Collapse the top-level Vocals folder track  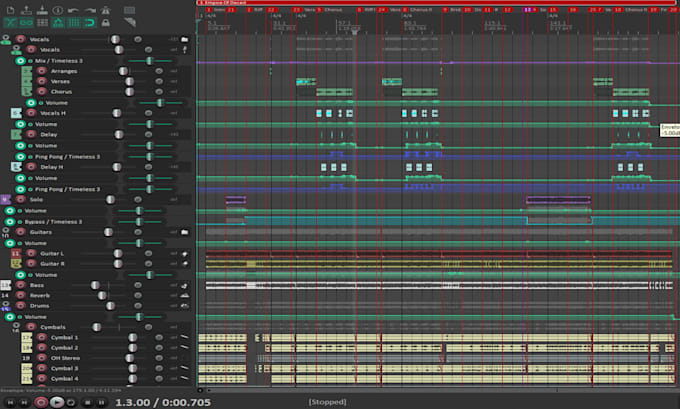pos(6,39)
